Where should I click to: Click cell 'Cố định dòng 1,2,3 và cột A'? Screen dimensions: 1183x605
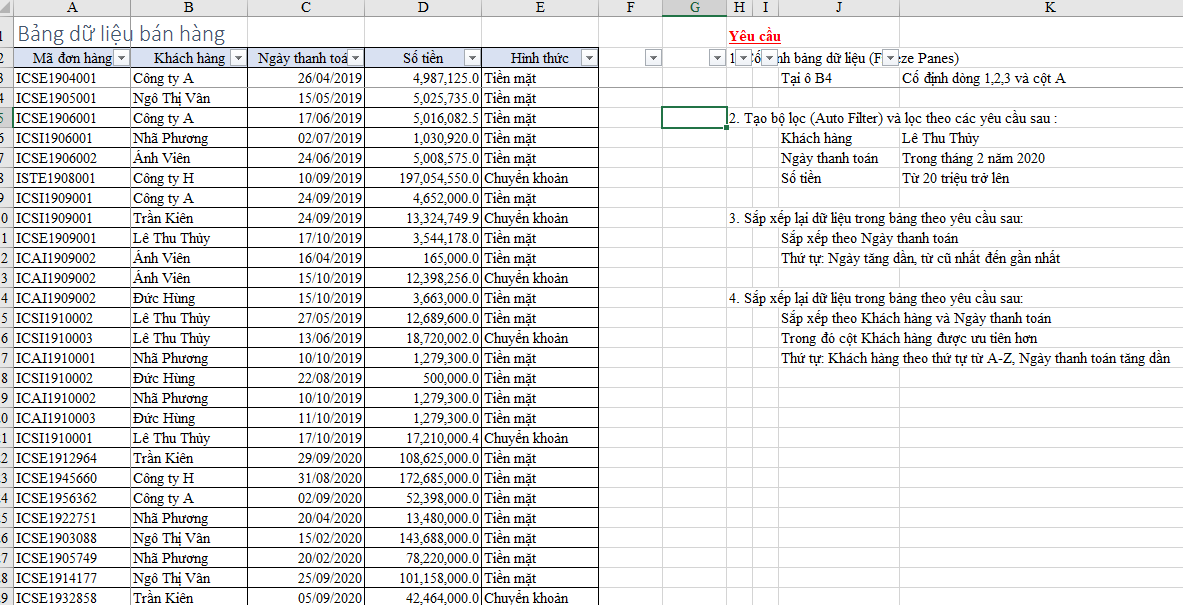(x=984, y=78)
